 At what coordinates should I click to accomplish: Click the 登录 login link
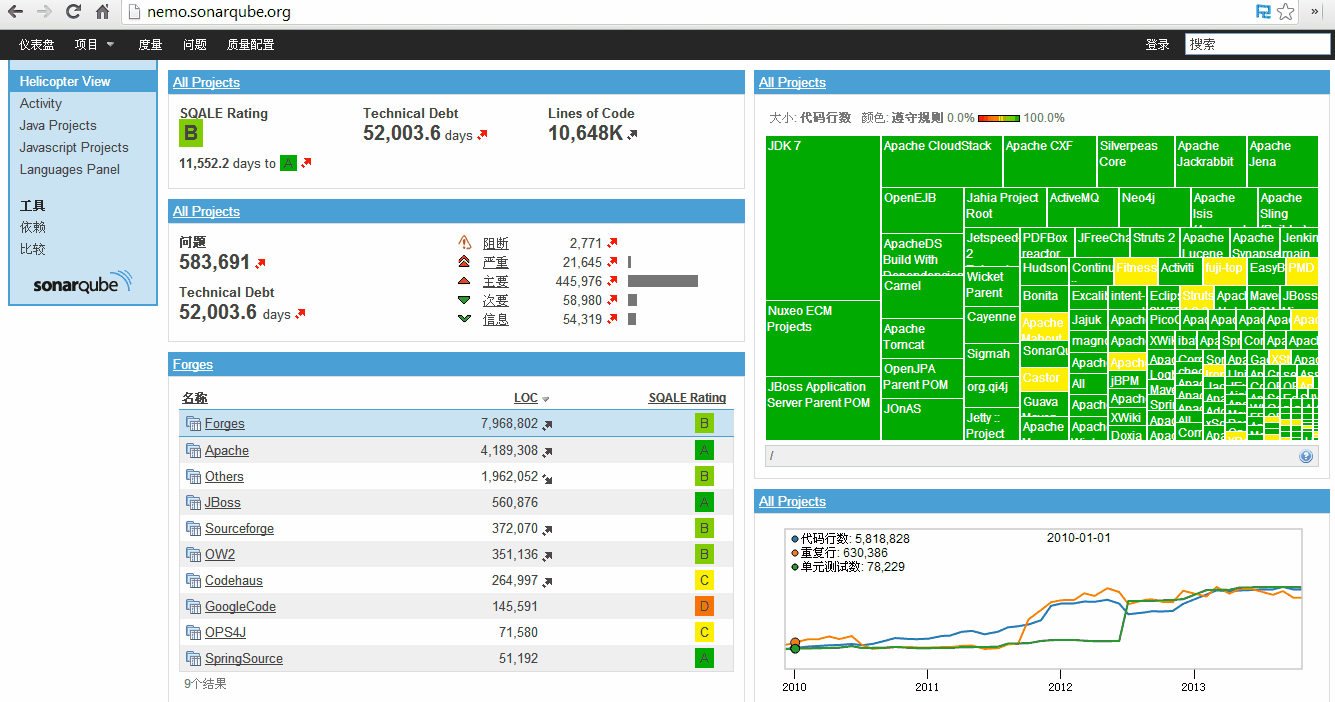(x=1157, y=44)
